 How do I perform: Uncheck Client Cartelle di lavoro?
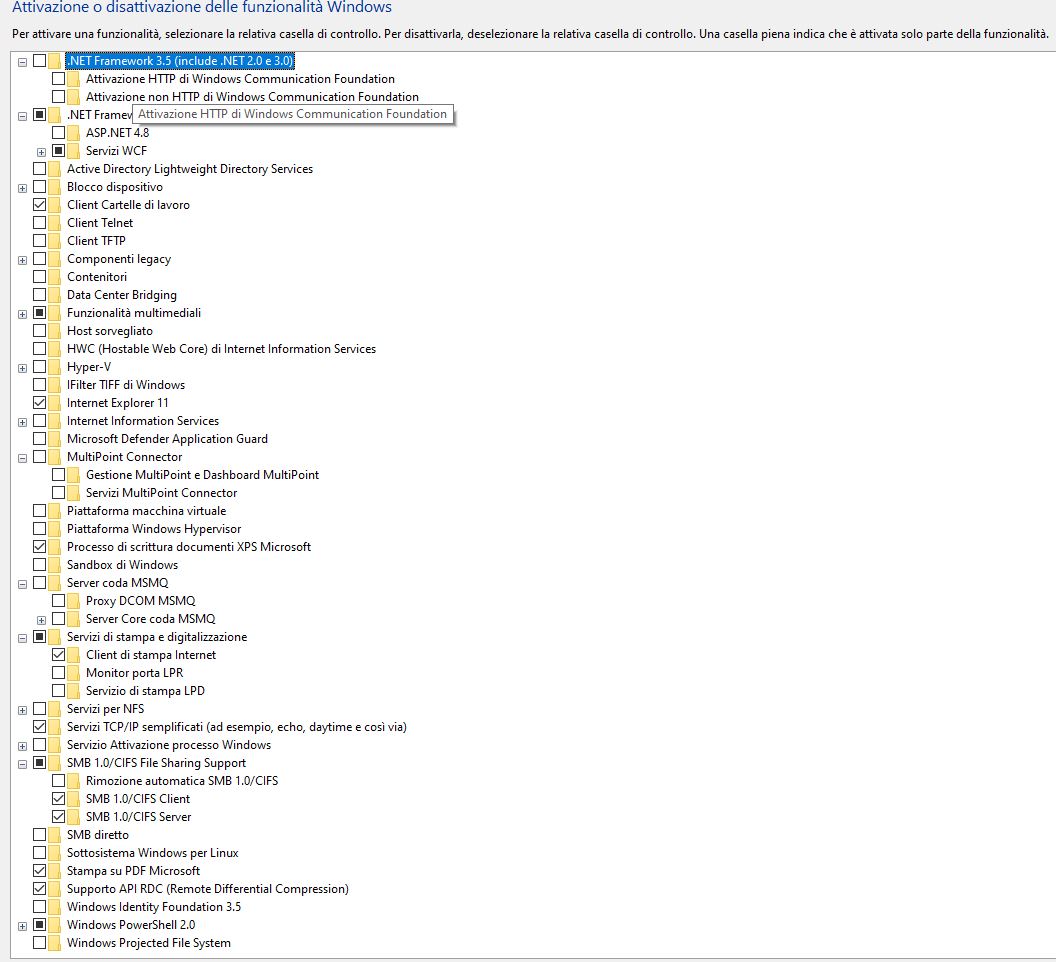click(40, 205)
